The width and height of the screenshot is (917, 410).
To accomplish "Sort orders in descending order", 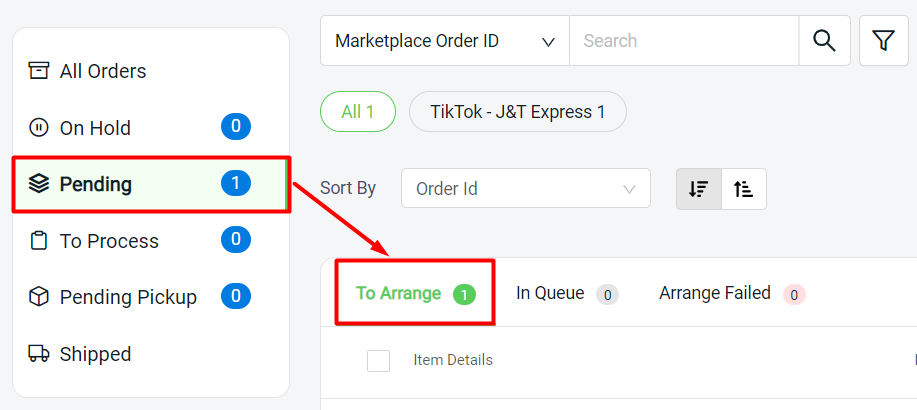I will (x=699, y=189).
